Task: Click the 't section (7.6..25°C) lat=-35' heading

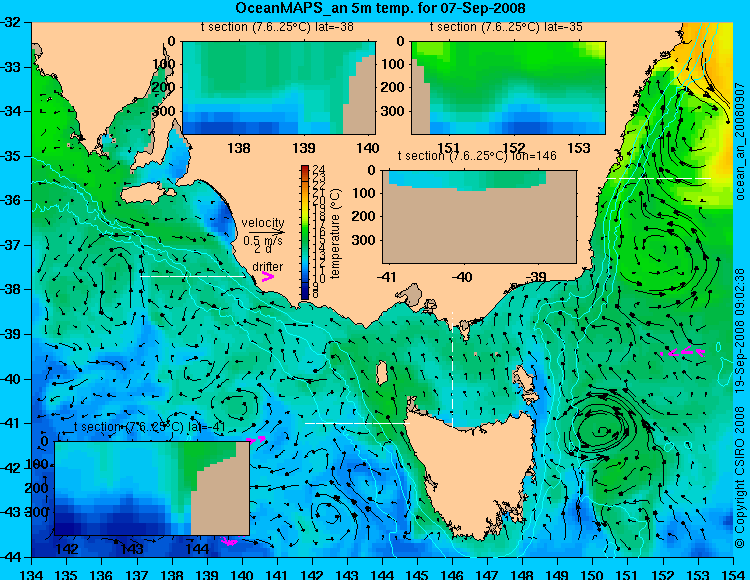Action: point(506,27)
